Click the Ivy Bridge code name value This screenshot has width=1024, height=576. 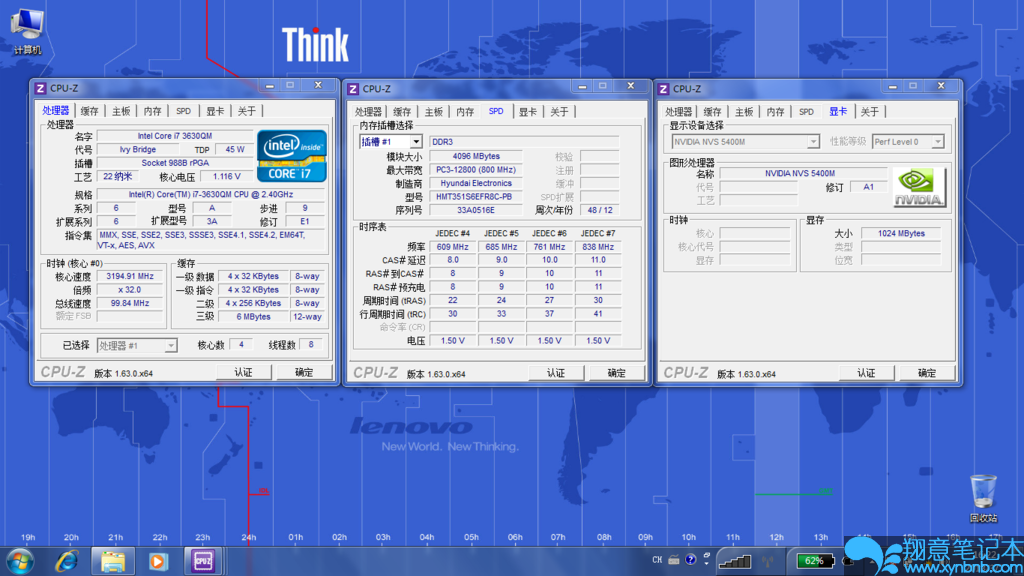pos(138,150)
